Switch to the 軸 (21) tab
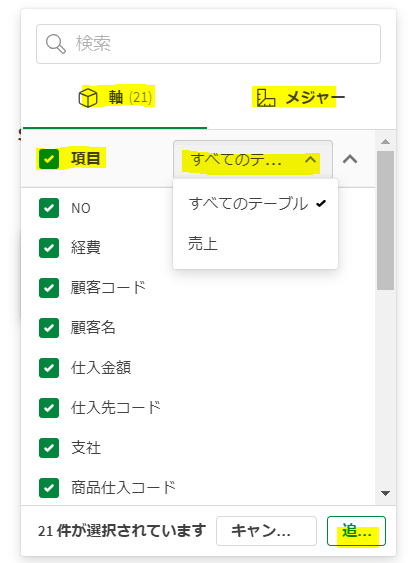419x563 pixels. click(115, 98)
